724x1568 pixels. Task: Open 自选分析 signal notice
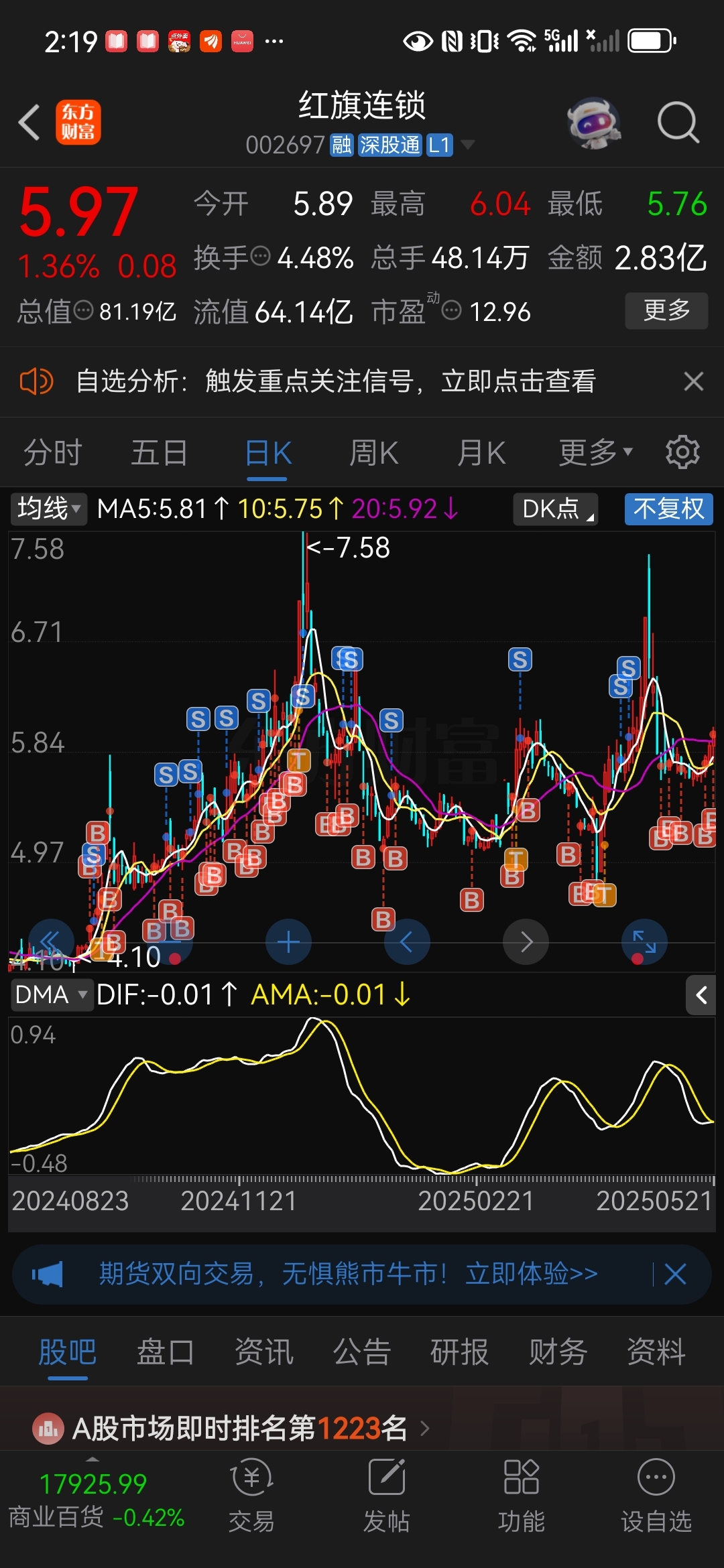(335, 382)
